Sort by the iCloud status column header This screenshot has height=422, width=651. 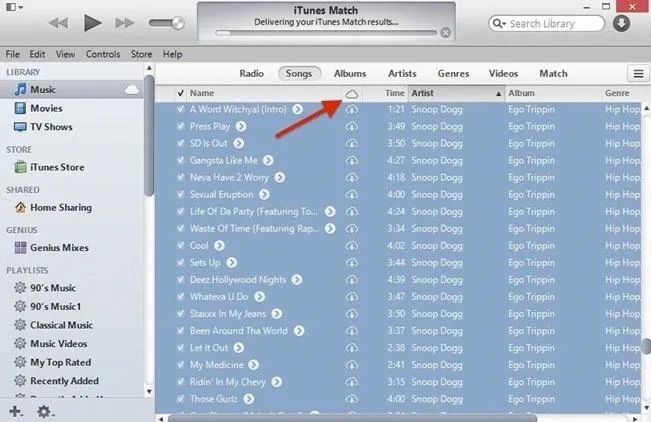(x=352, y=94)
